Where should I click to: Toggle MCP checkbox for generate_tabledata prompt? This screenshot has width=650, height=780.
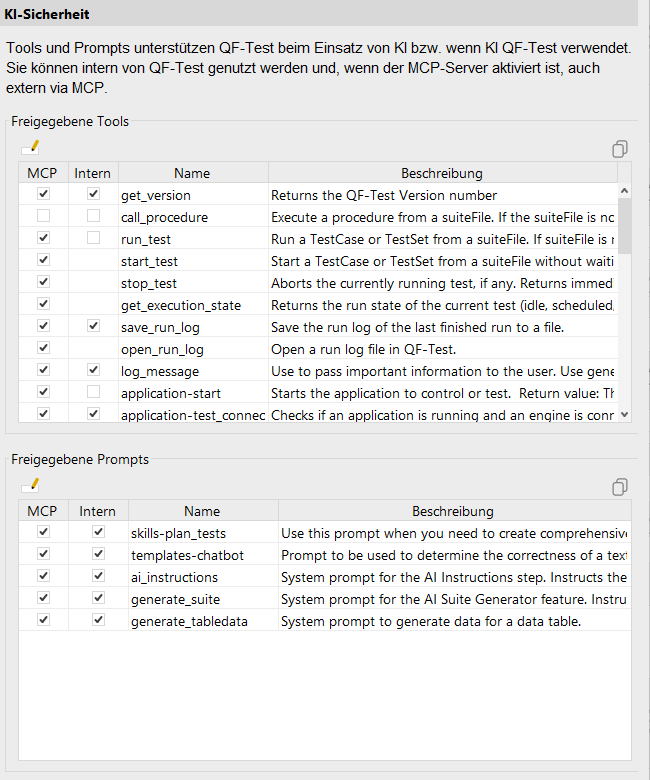tap(44, 620)
